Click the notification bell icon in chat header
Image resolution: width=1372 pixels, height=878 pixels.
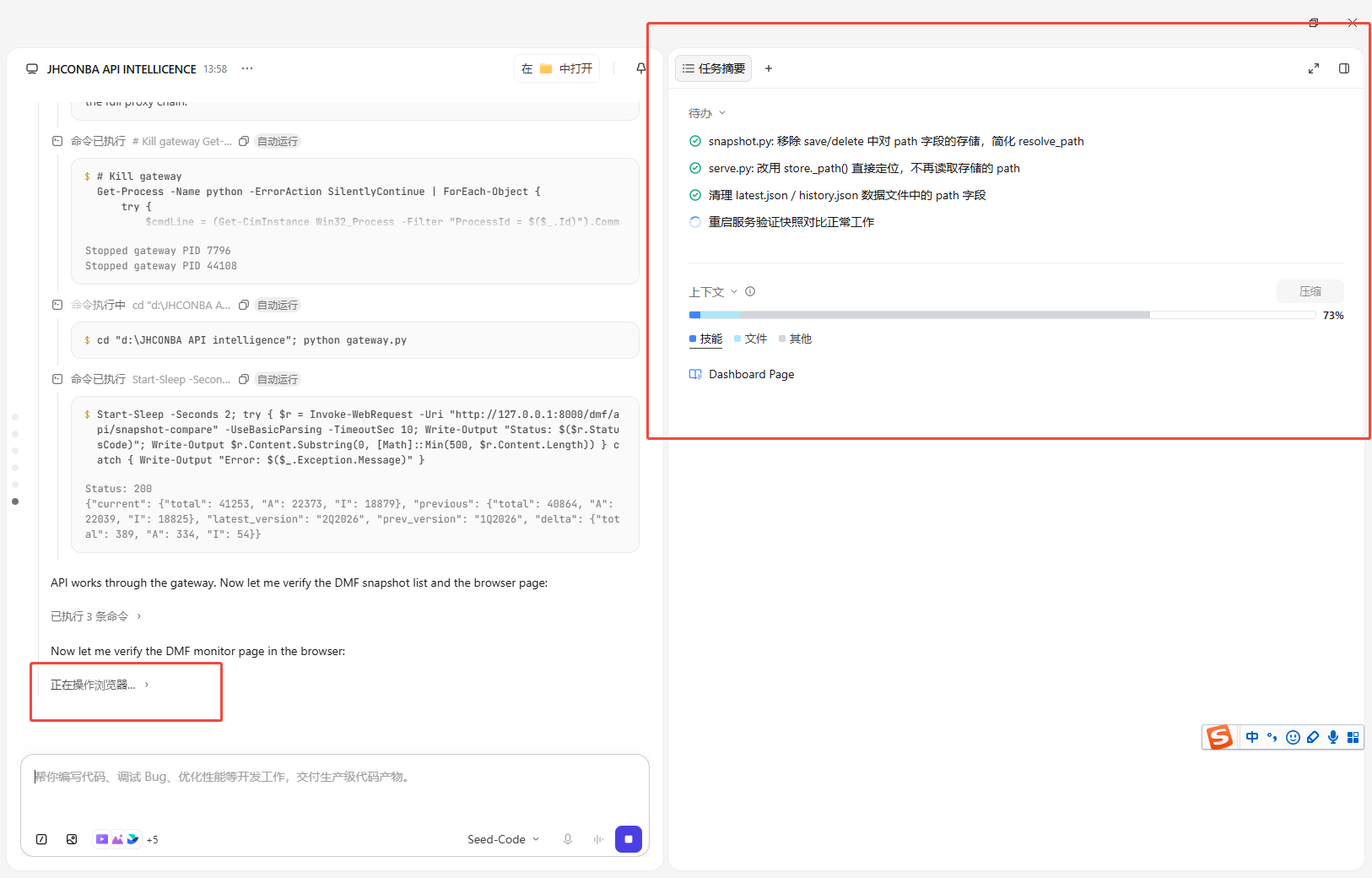point(641,68)
